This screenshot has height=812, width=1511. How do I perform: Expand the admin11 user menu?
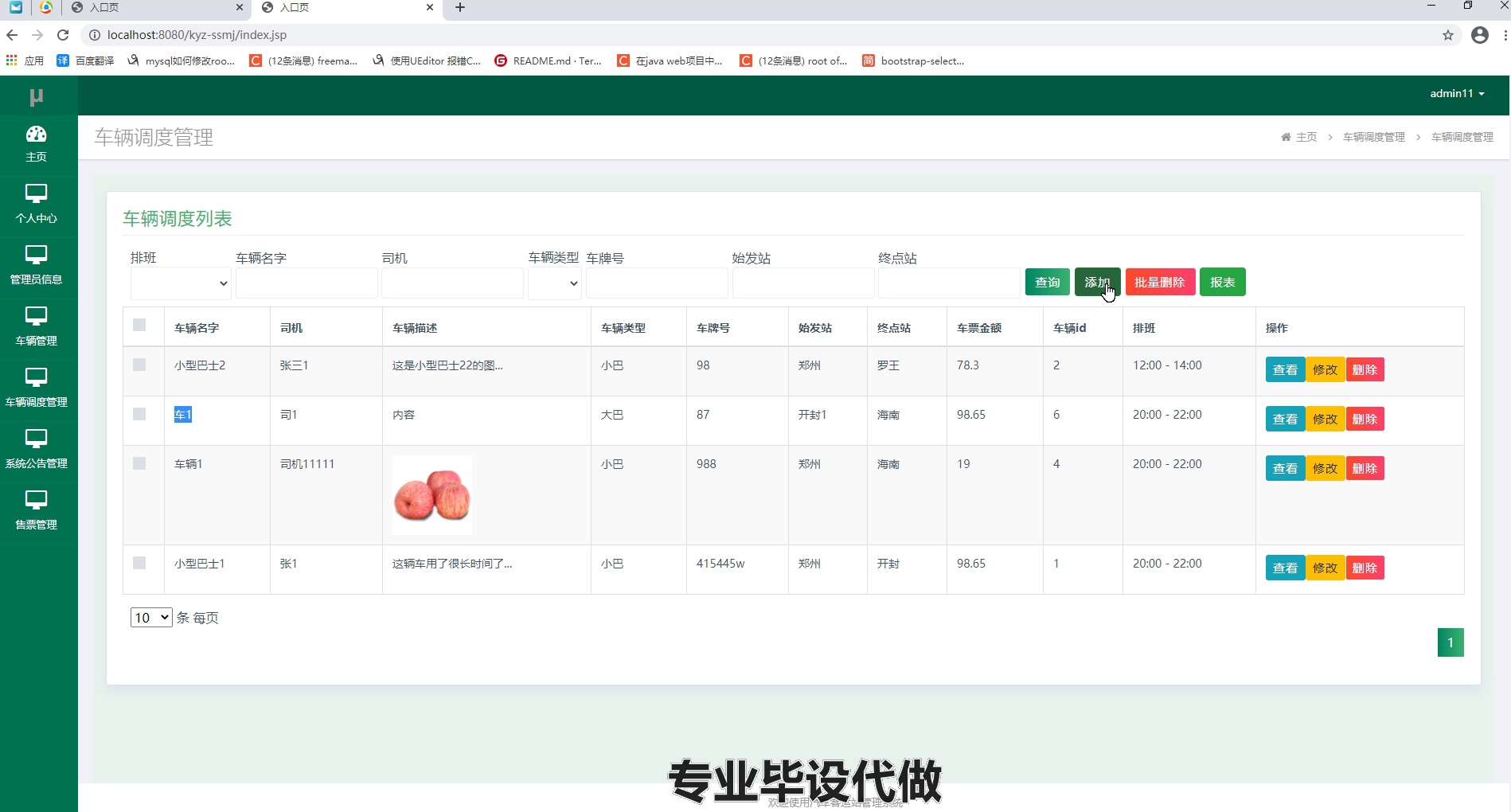point(1456,93)
